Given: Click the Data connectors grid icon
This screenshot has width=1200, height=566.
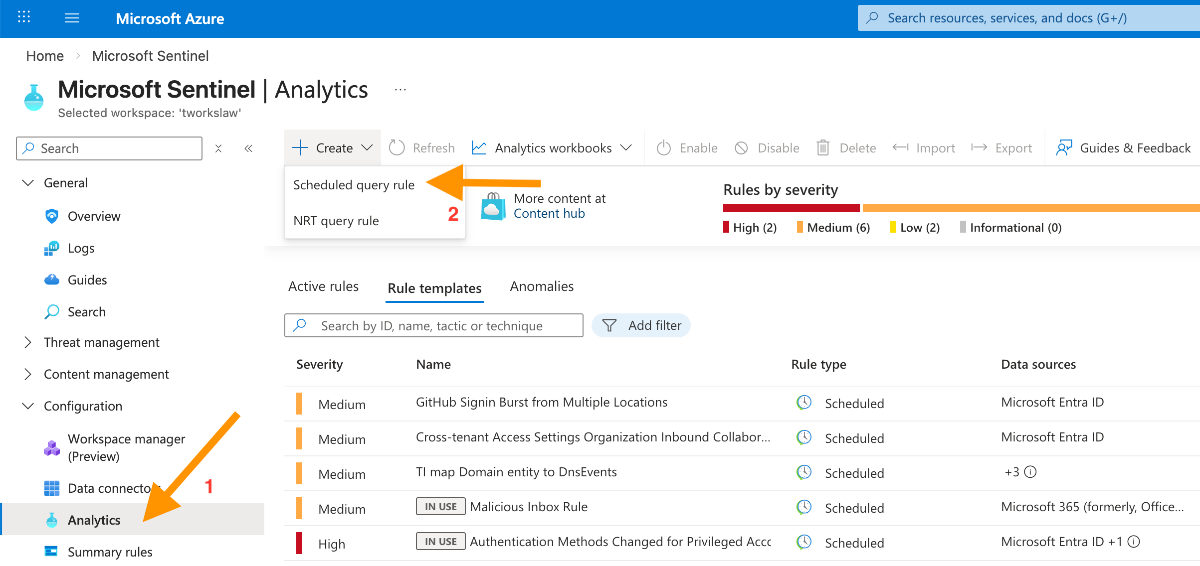Looking at the screenshot, I should (52, 488).
